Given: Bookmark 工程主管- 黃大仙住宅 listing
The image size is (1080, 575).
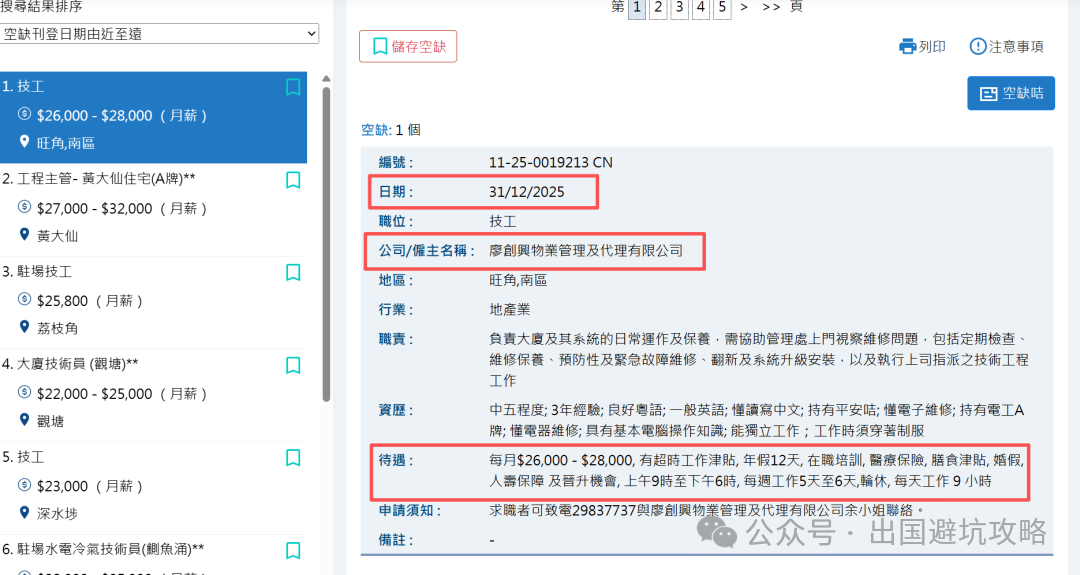Looking at the screenshot, I should pos(293,180).
